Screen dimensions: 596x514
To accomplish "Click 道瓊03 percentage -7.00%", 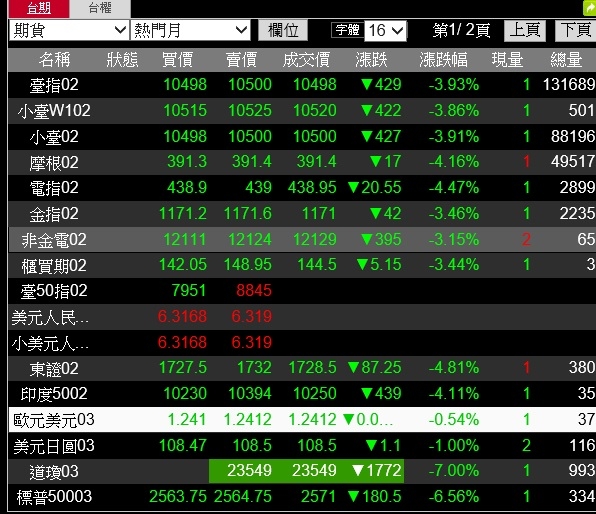I will coord(453,471).
